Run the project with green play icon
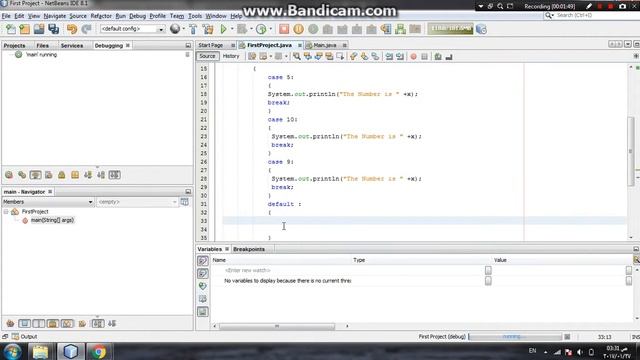Viewport: 640px width, 360px height. click(223, 29)
